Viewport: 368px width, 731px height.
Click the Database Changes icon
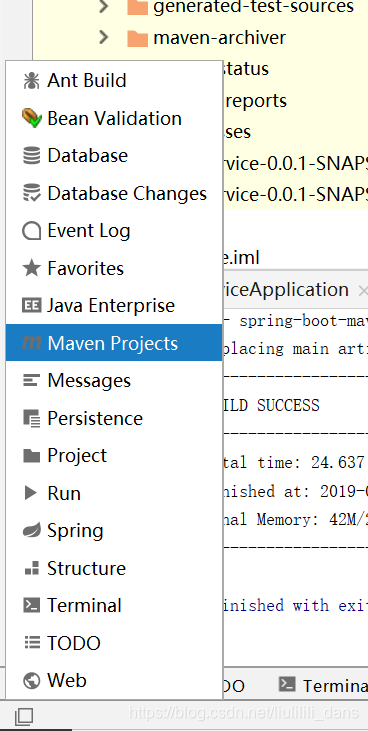coord(31,193)
